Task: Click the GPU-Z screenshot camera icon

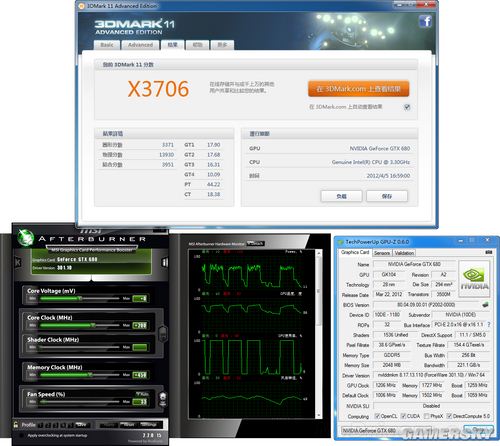Action: tap(489, 252)
